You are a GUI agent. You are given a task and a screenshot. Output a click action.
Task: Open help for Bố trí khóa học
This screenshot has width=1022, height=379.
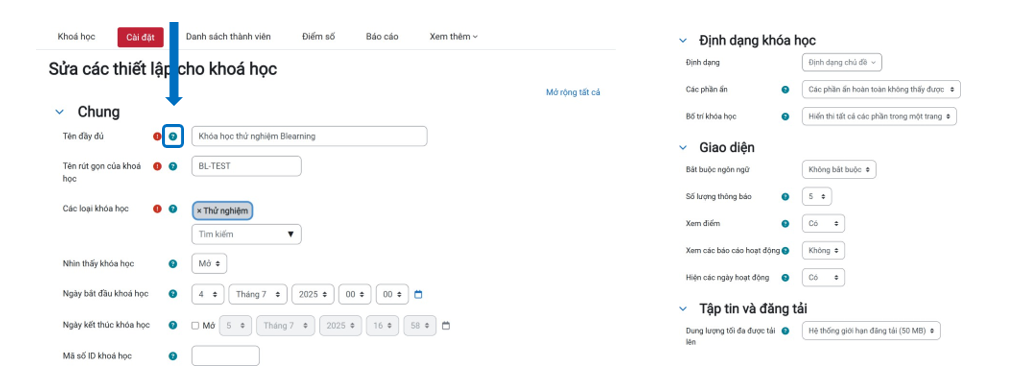click(x=785, y=117)
